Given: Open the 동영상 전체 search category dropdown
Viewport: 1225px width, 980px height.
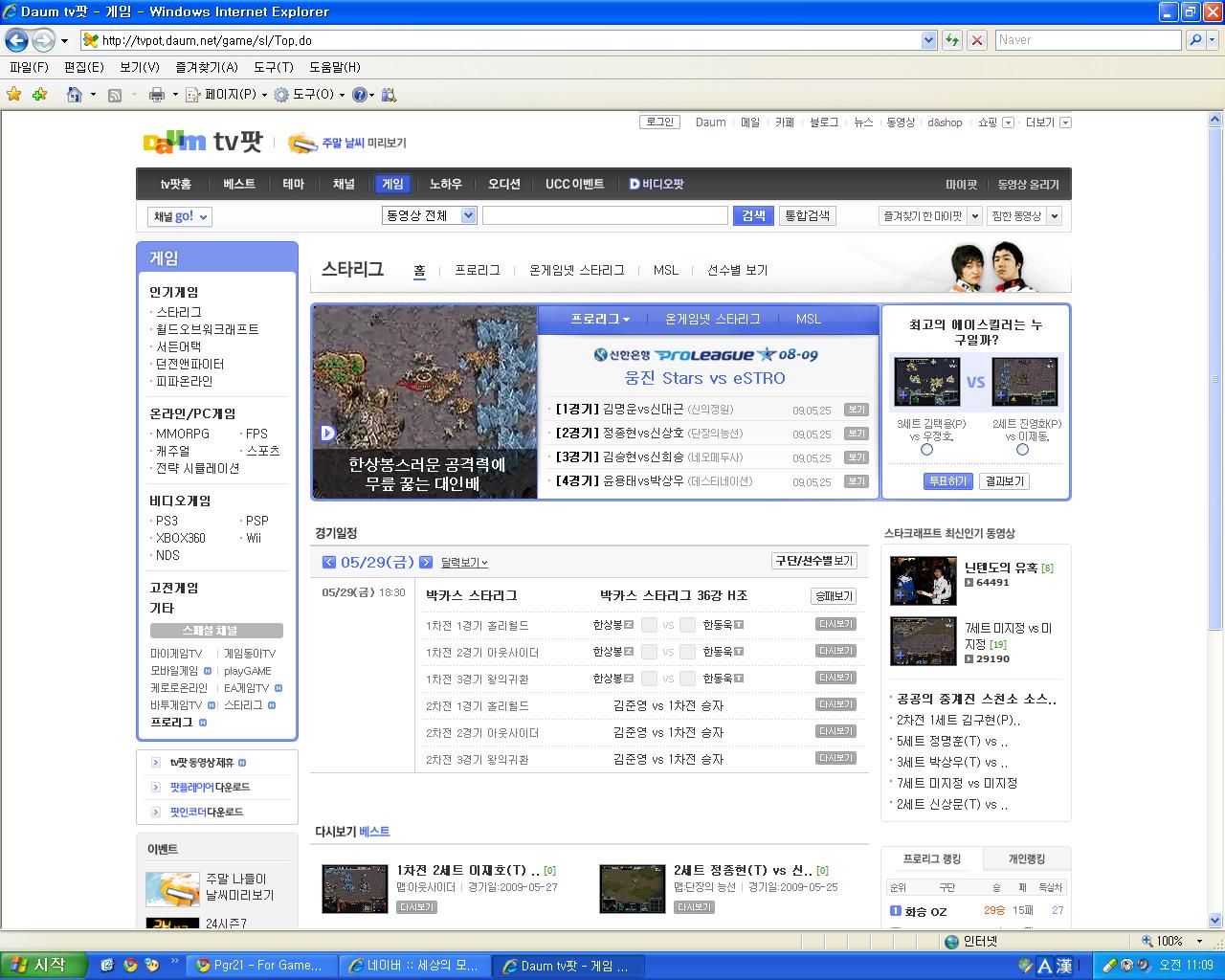Looking at the screenshot, I should [429, 215].
